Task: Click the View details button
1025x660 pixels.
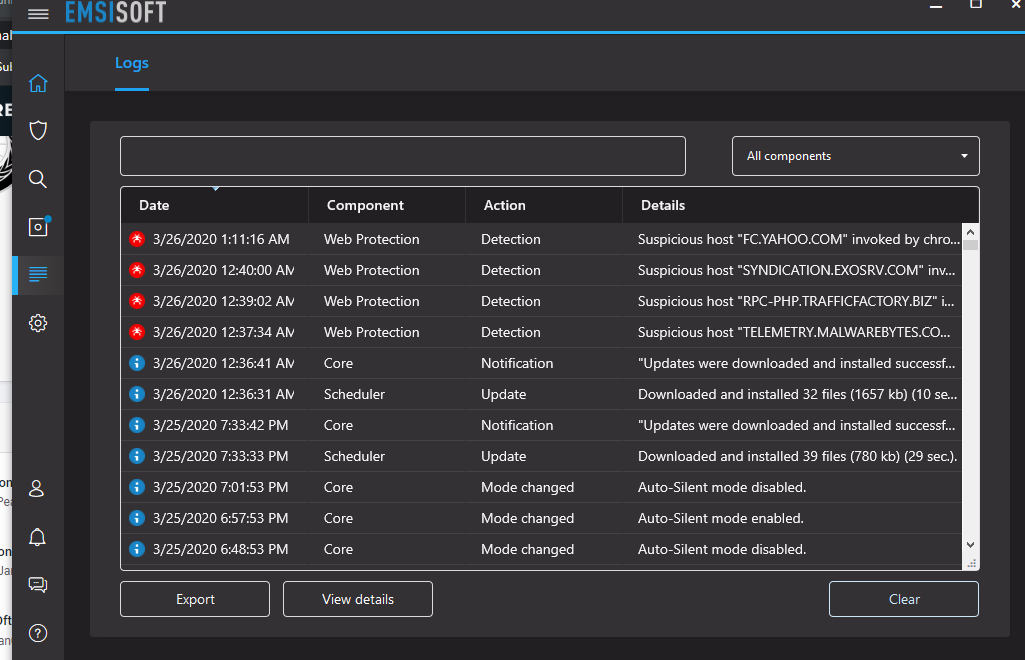Action: pyautogui.click(x=358, y=599)
